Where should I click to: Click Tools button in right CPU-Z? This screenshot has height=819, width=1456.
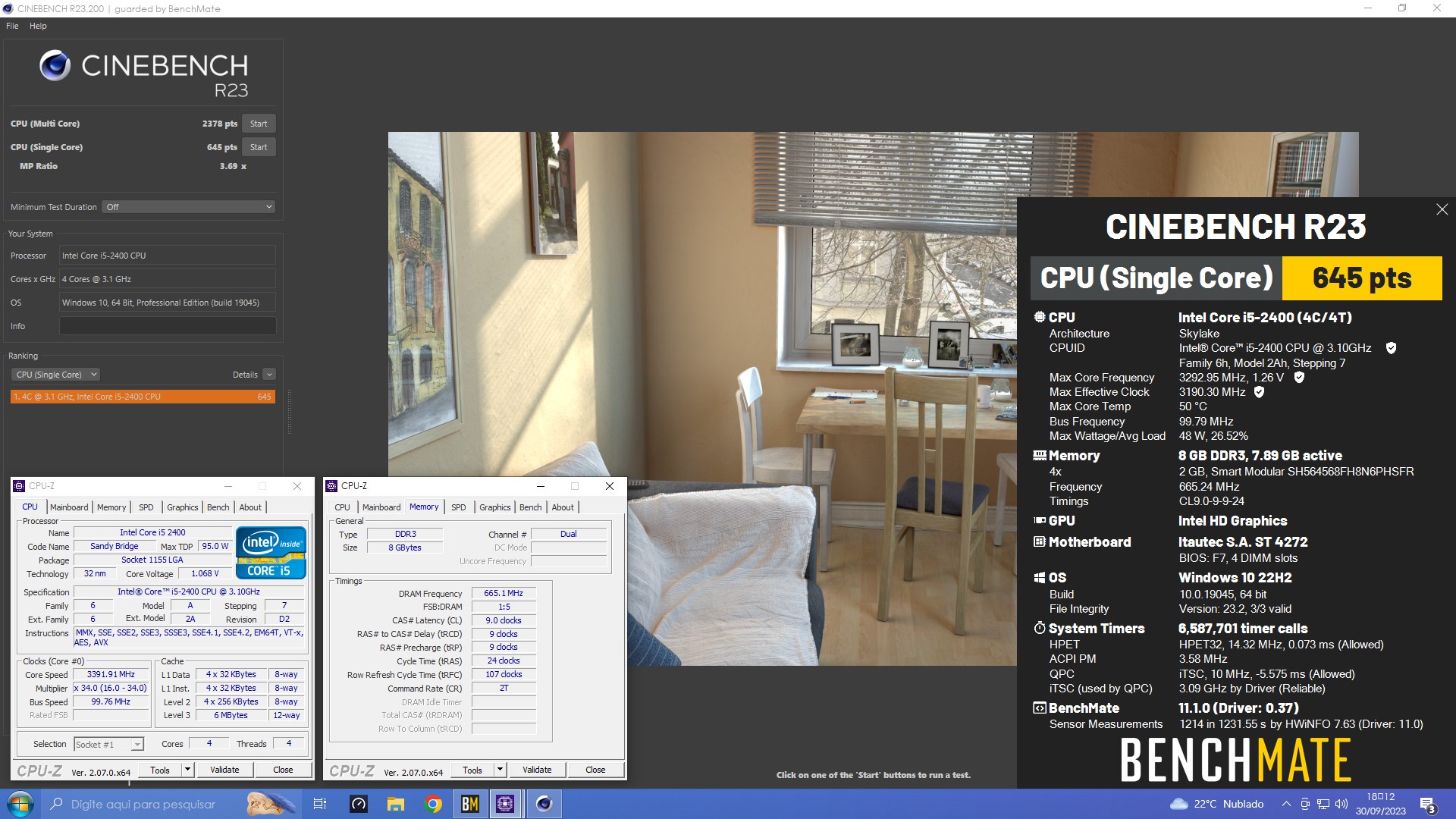tap(472, 770)
